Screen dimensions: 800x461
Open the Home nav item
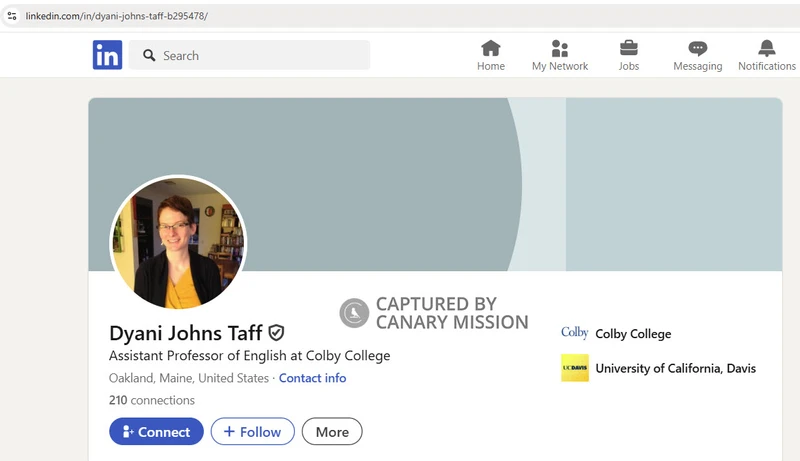(x=491, y=56)
